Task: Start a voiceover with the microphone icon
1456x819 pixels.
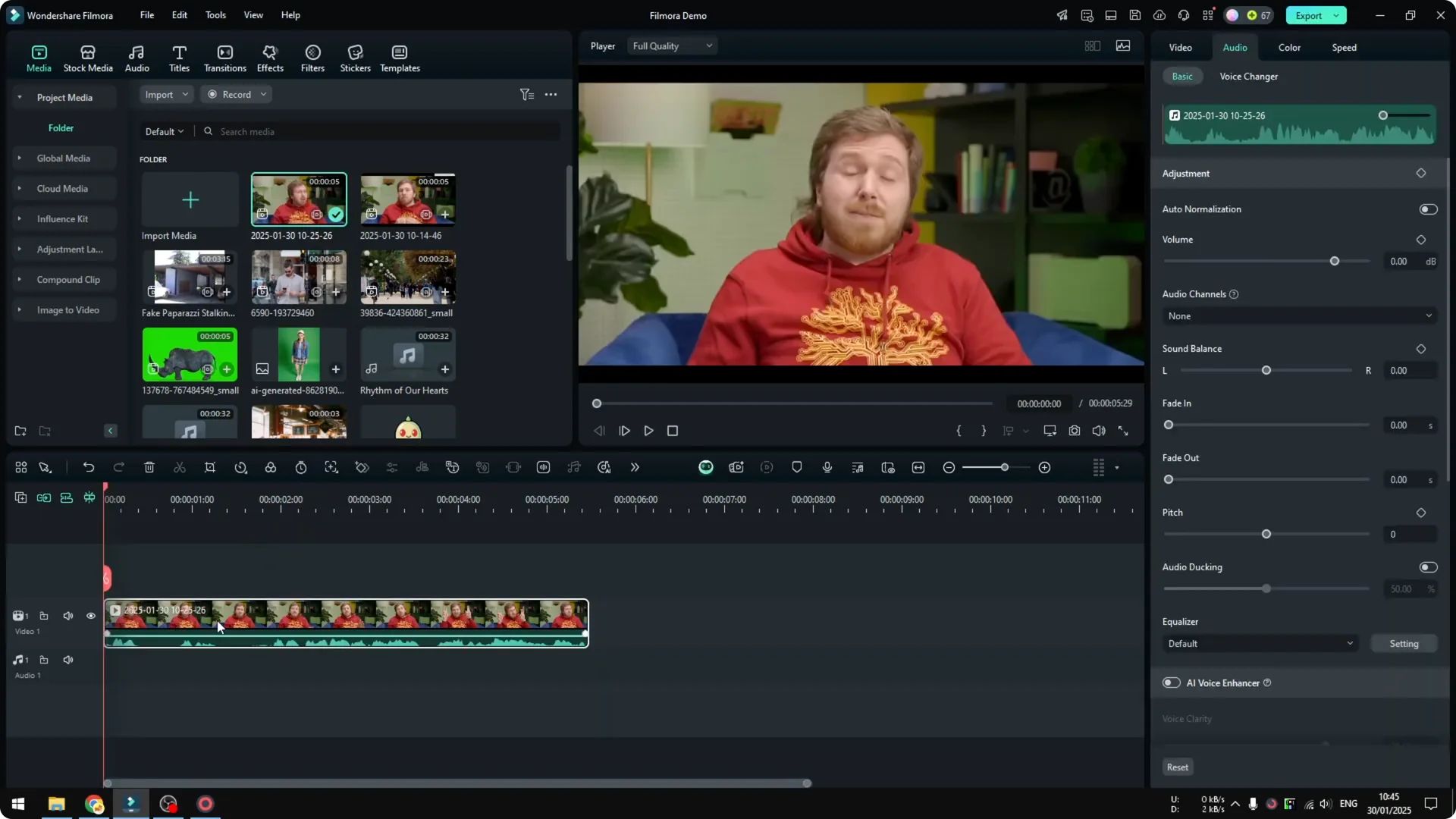Action: 827,467
